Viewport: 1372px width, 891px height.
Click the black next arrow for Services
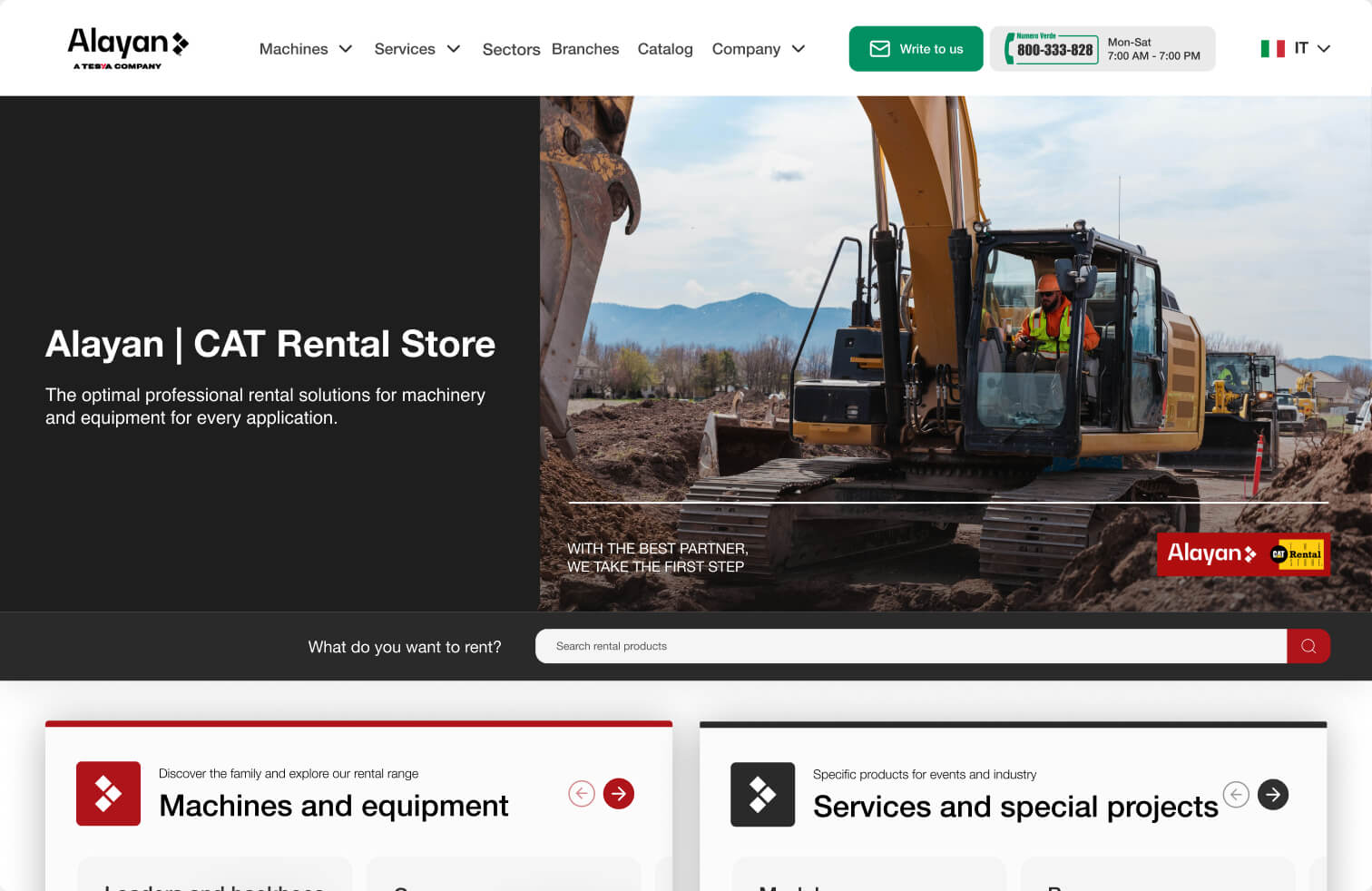pyautogui.click(x=1273, y=795)
